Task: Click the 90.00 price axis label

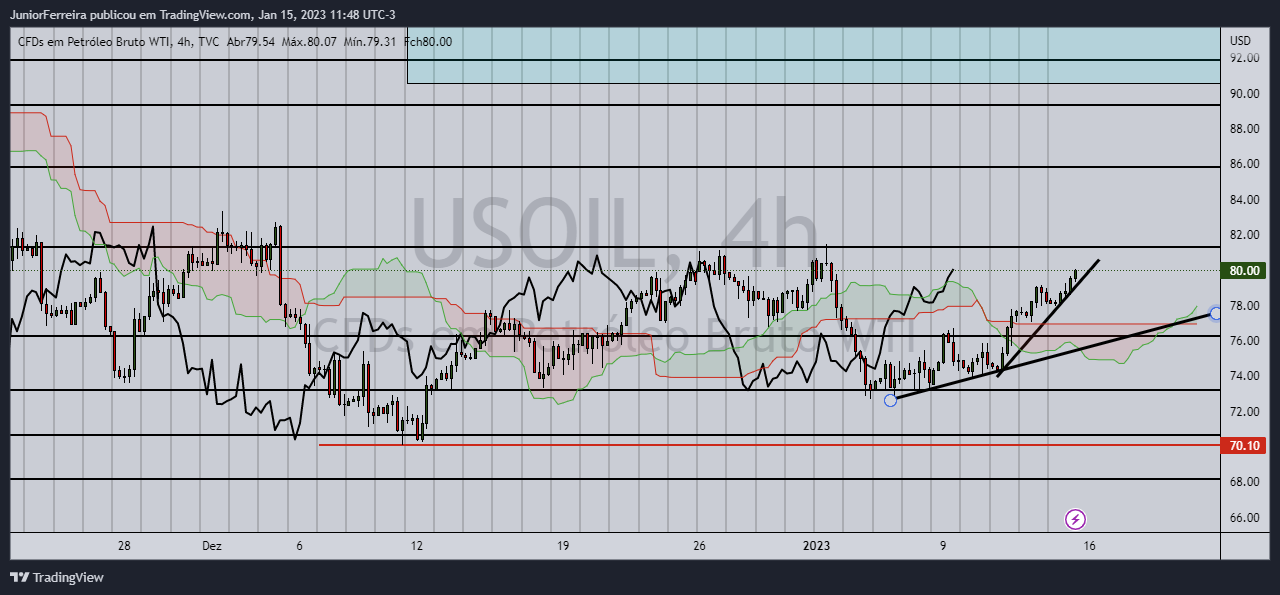Action: [x=1244, y=94]
